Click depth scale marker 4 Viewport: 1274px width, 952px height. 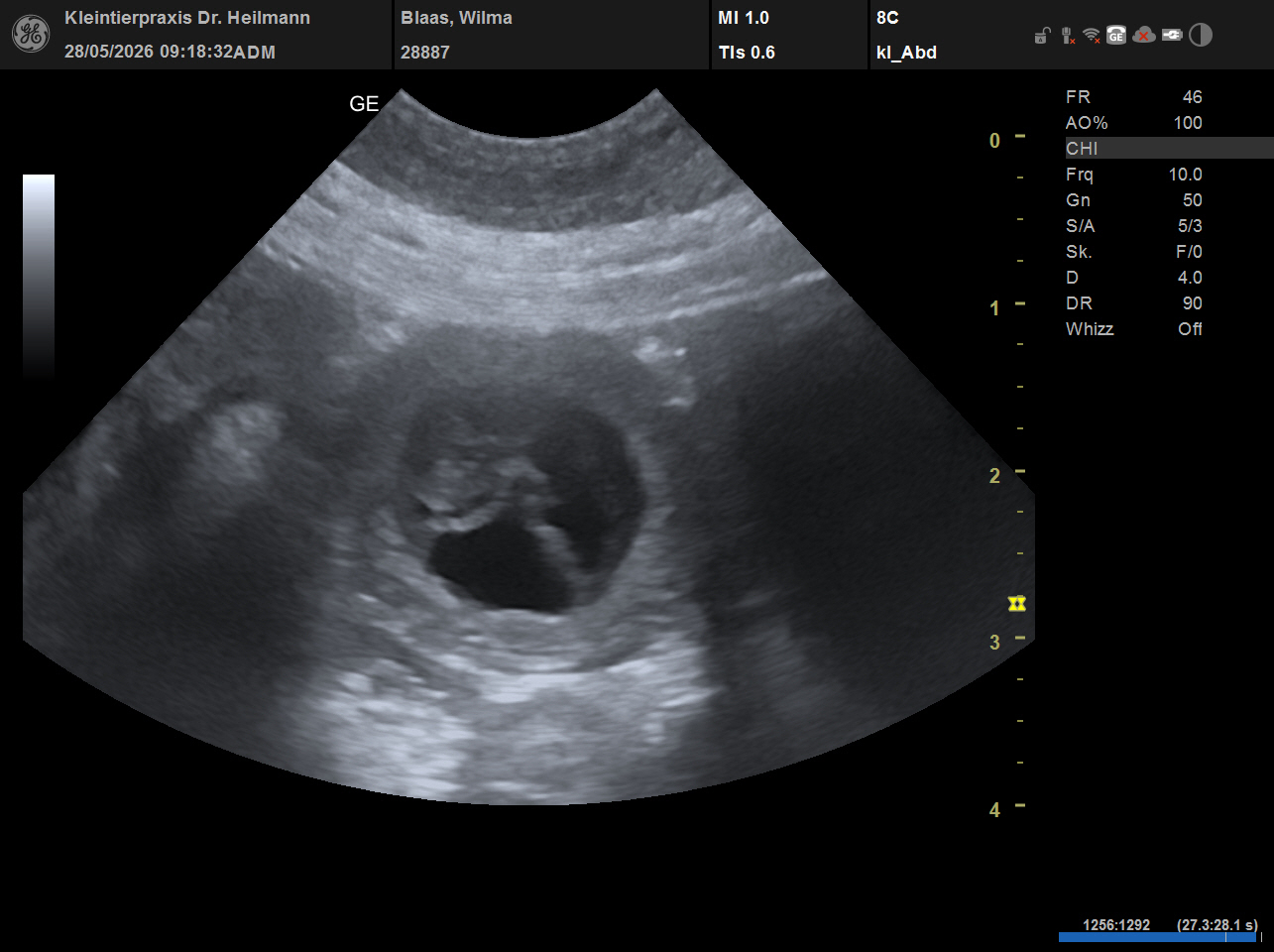(994, 810)
